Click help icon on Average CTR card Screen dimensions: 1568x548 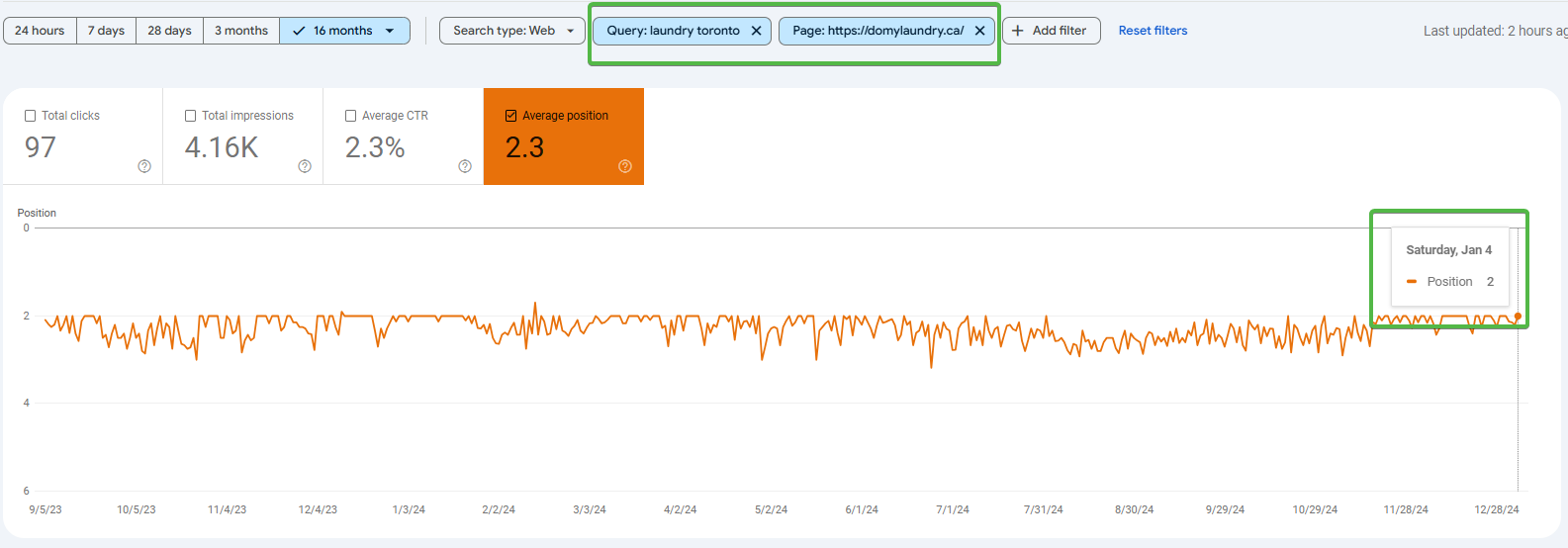(465, 166)
